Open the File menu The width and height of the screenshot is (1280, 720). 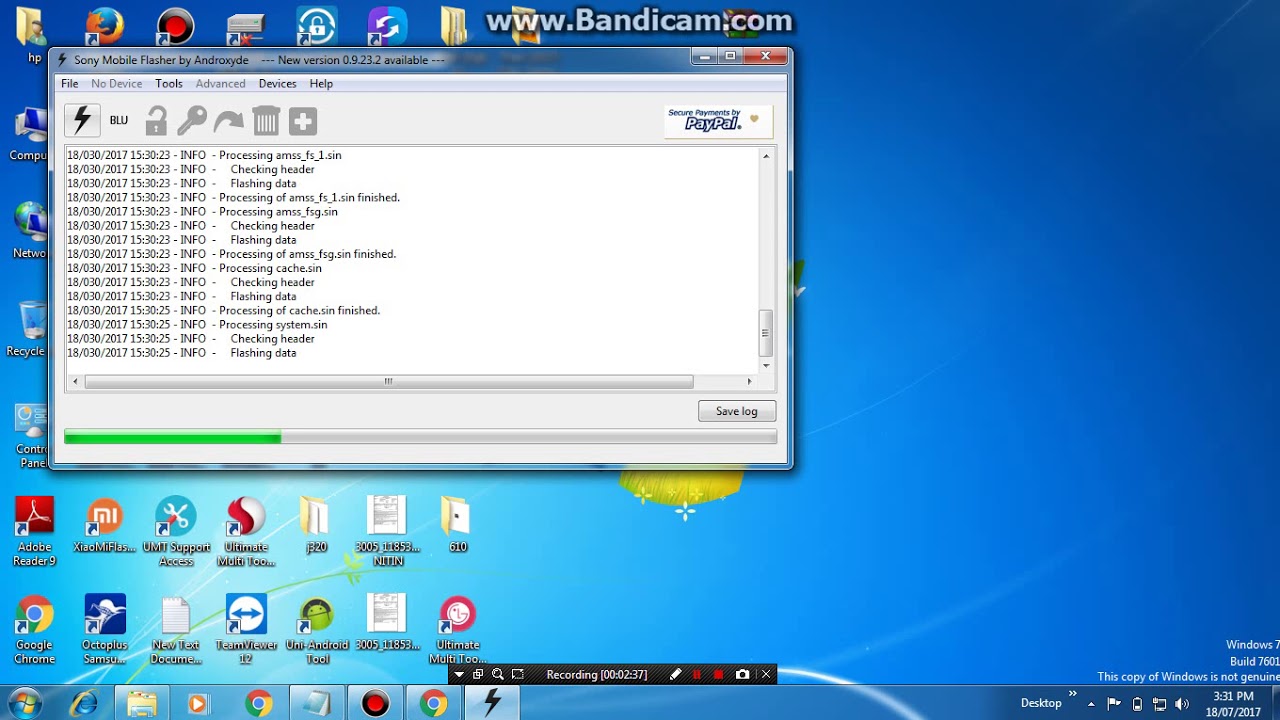coord(70,84)
